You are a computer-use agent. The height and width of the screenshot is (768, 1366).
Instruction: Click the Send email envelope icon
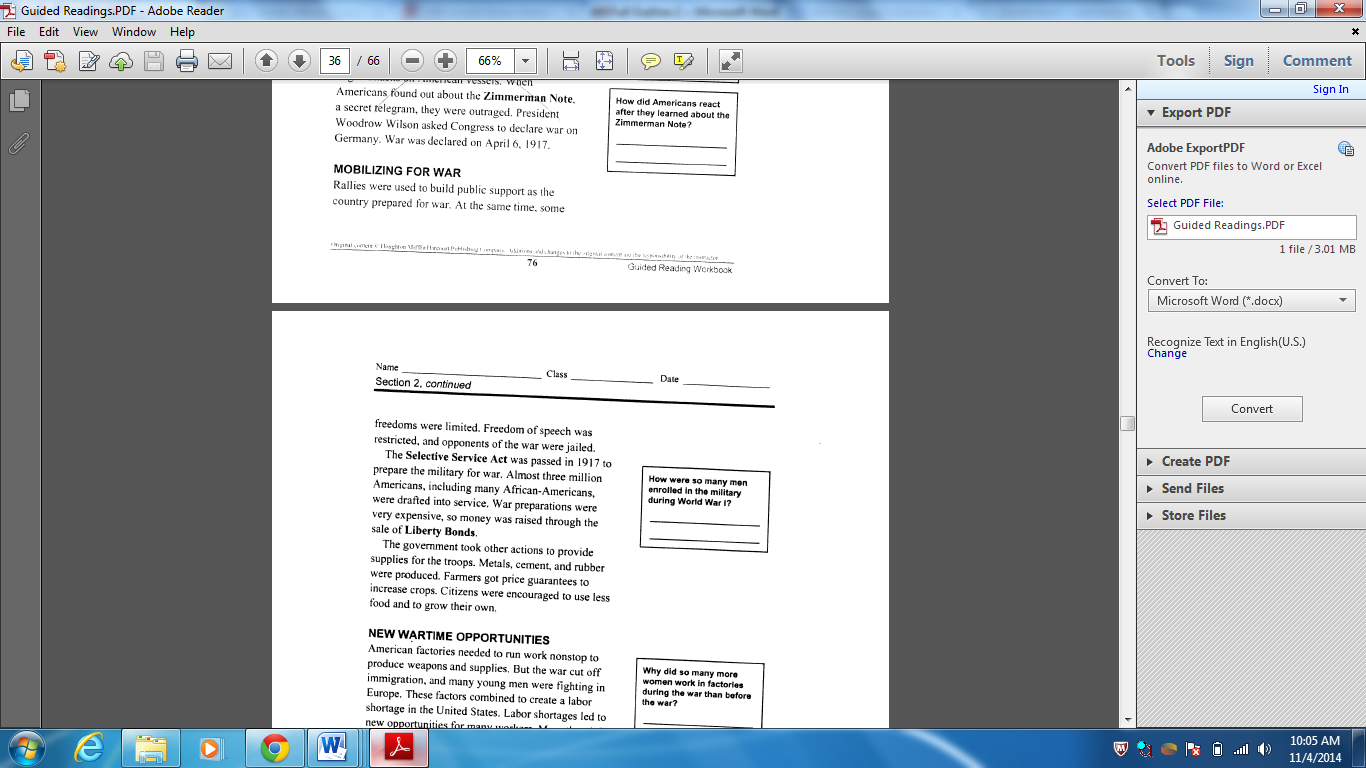point(219,61)
